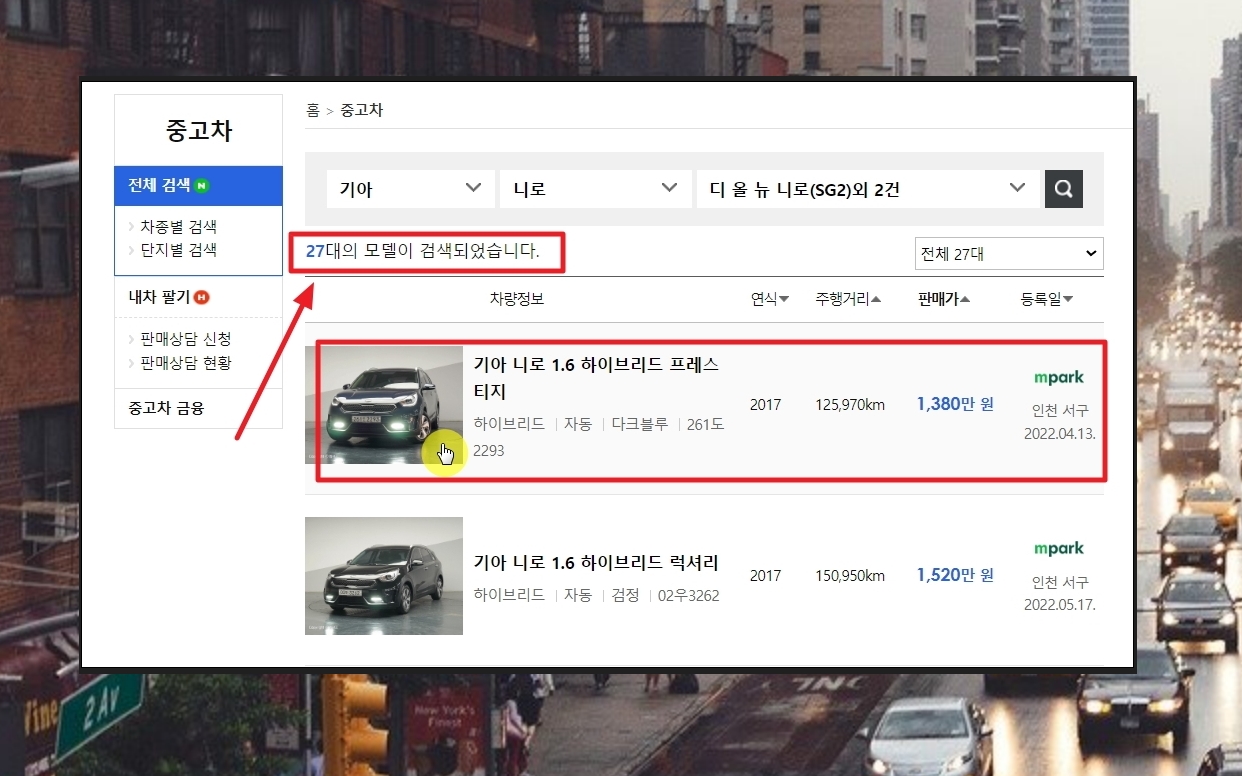Open the 니로 럭셔리 car thumbnail

pyautogui.click(x=384, y=575)
